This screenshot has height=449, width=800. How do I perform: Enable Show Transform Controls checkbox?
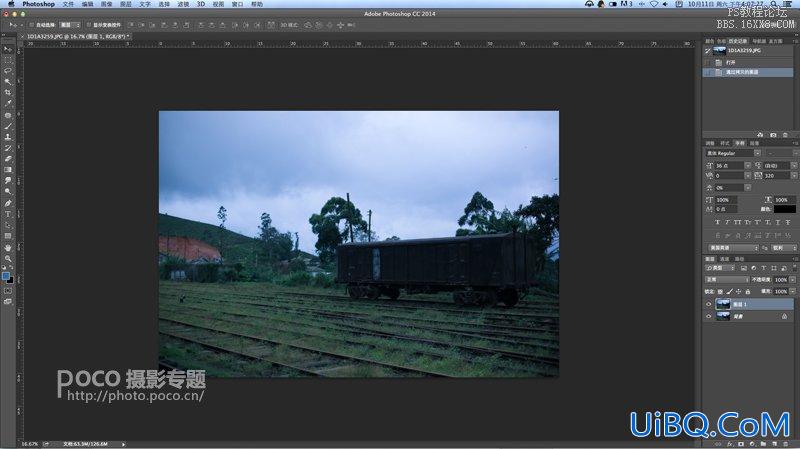click(89, 24)
